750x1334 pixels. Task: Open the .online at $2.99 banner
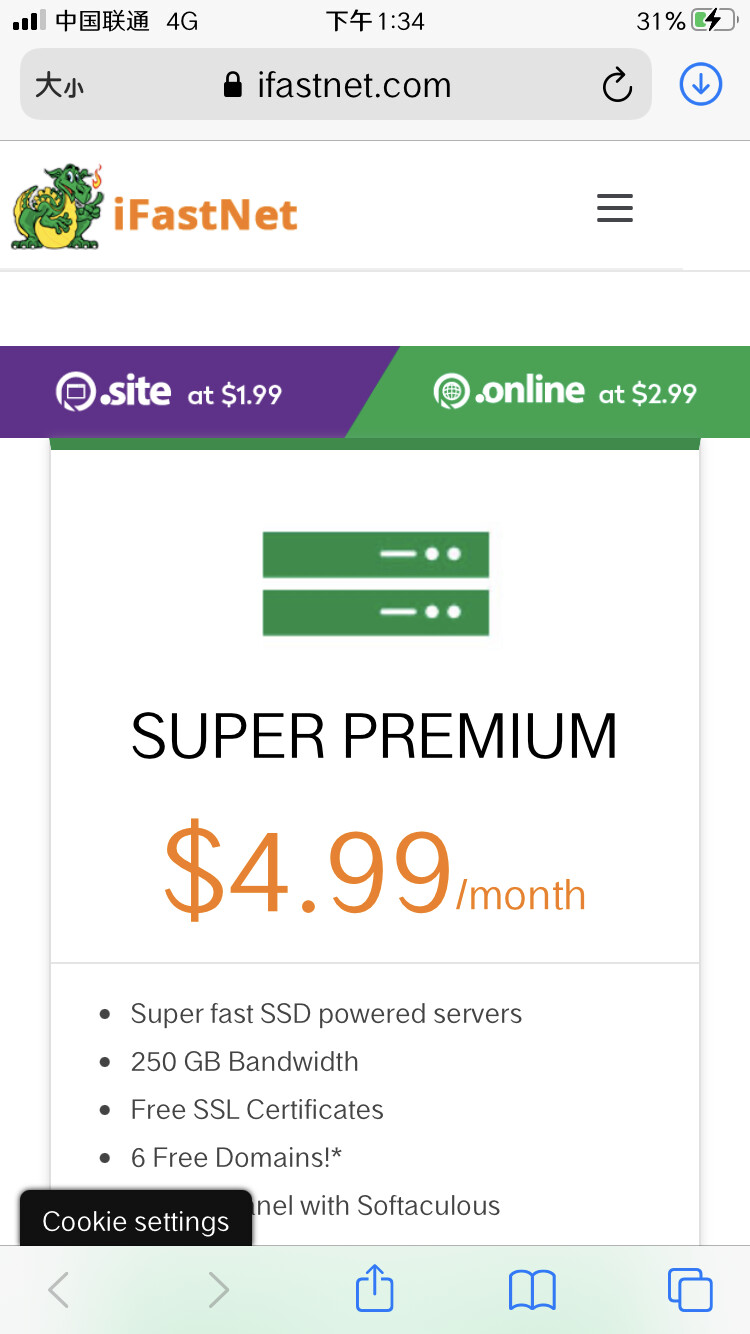pyautogui.click(x=563, y=392)
